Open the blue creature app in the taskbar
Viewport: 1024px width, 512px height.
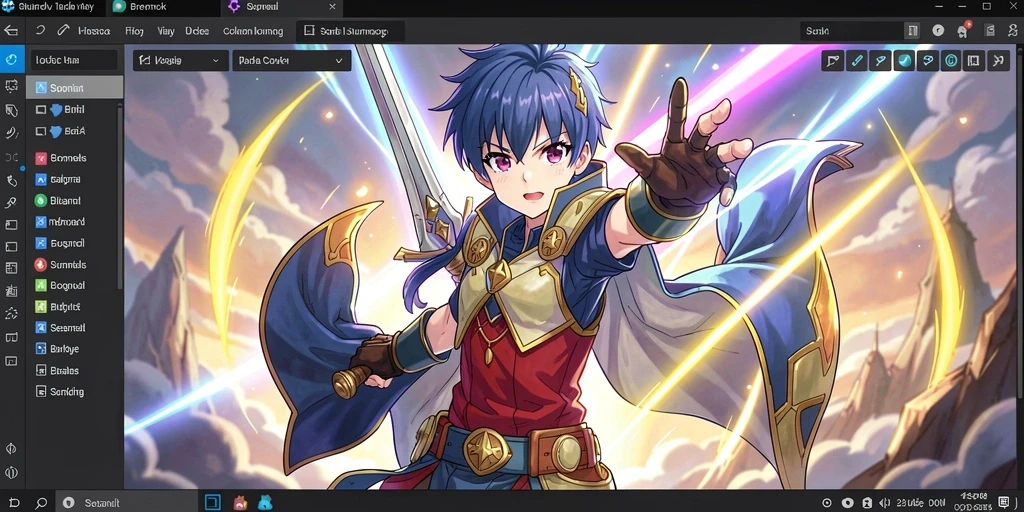point(264,502)
